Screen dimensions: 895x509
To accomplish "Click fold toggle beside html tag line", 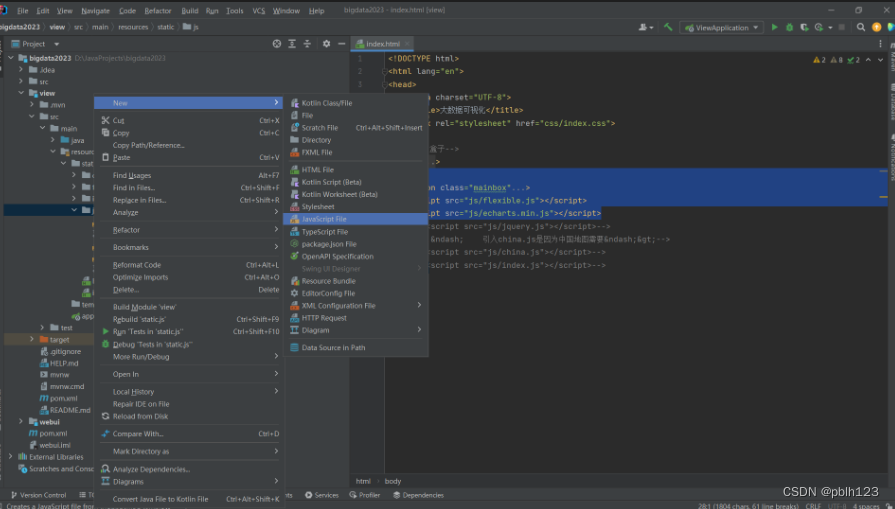I will [385, 71].
